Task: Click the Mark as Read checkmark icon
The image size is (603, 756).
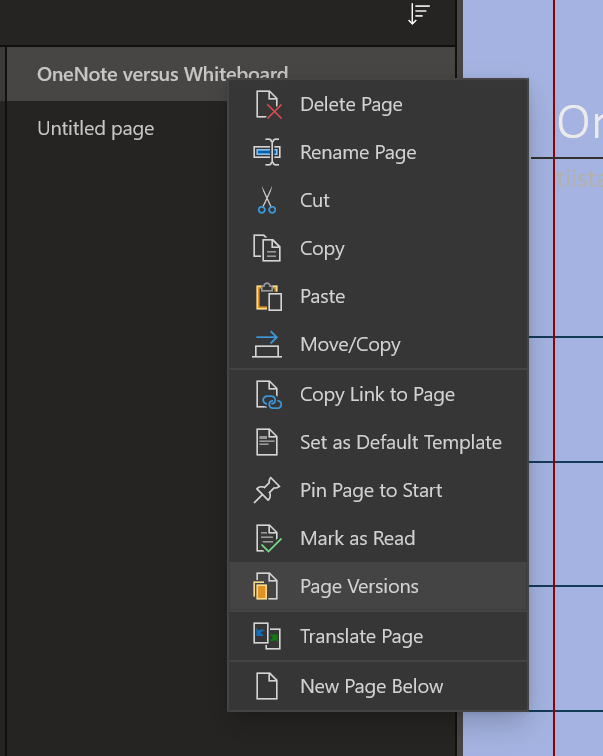Action: click(x=267, y=539)
